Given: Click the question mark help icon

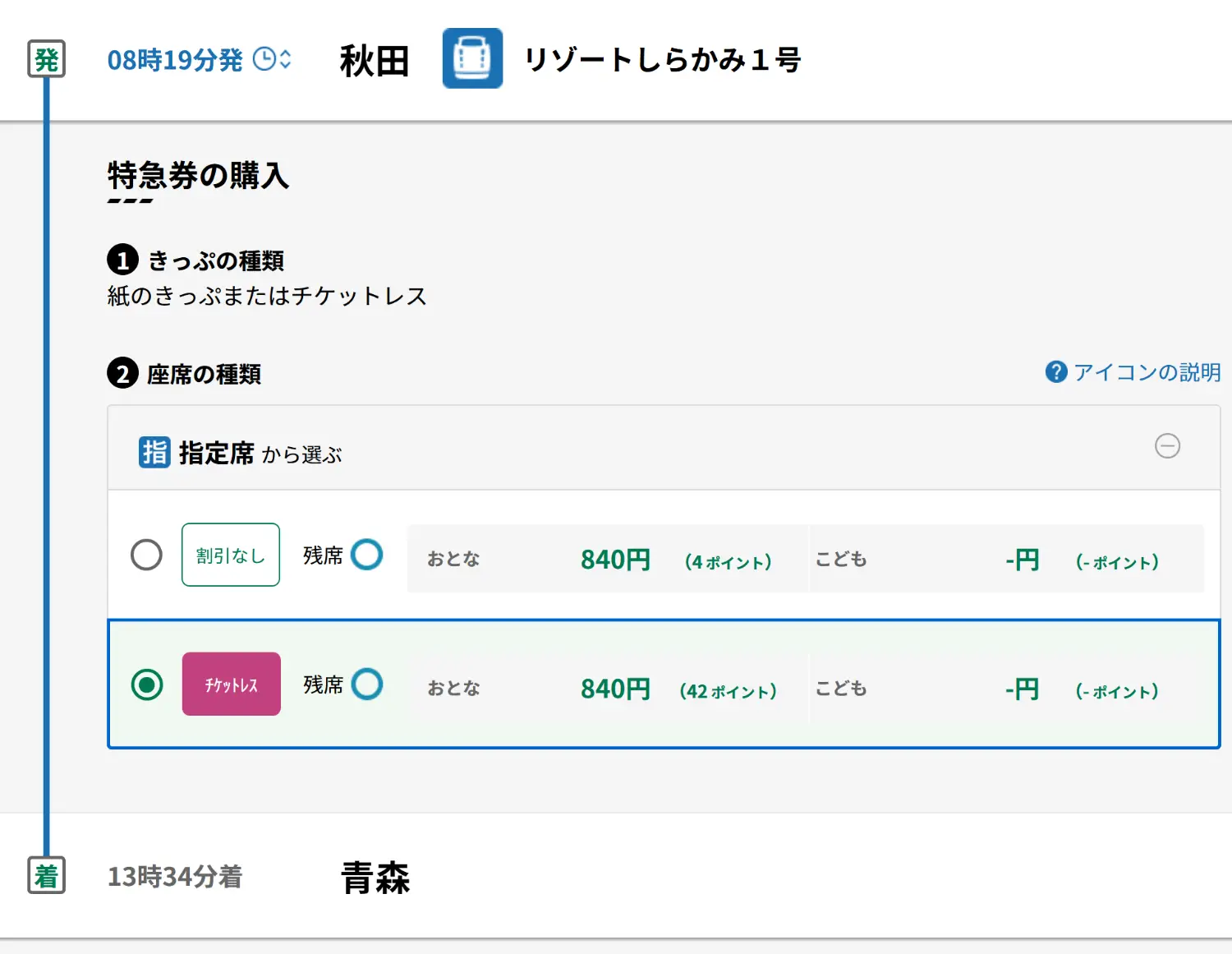Looking at the screenshot, I should (1055, 372).
